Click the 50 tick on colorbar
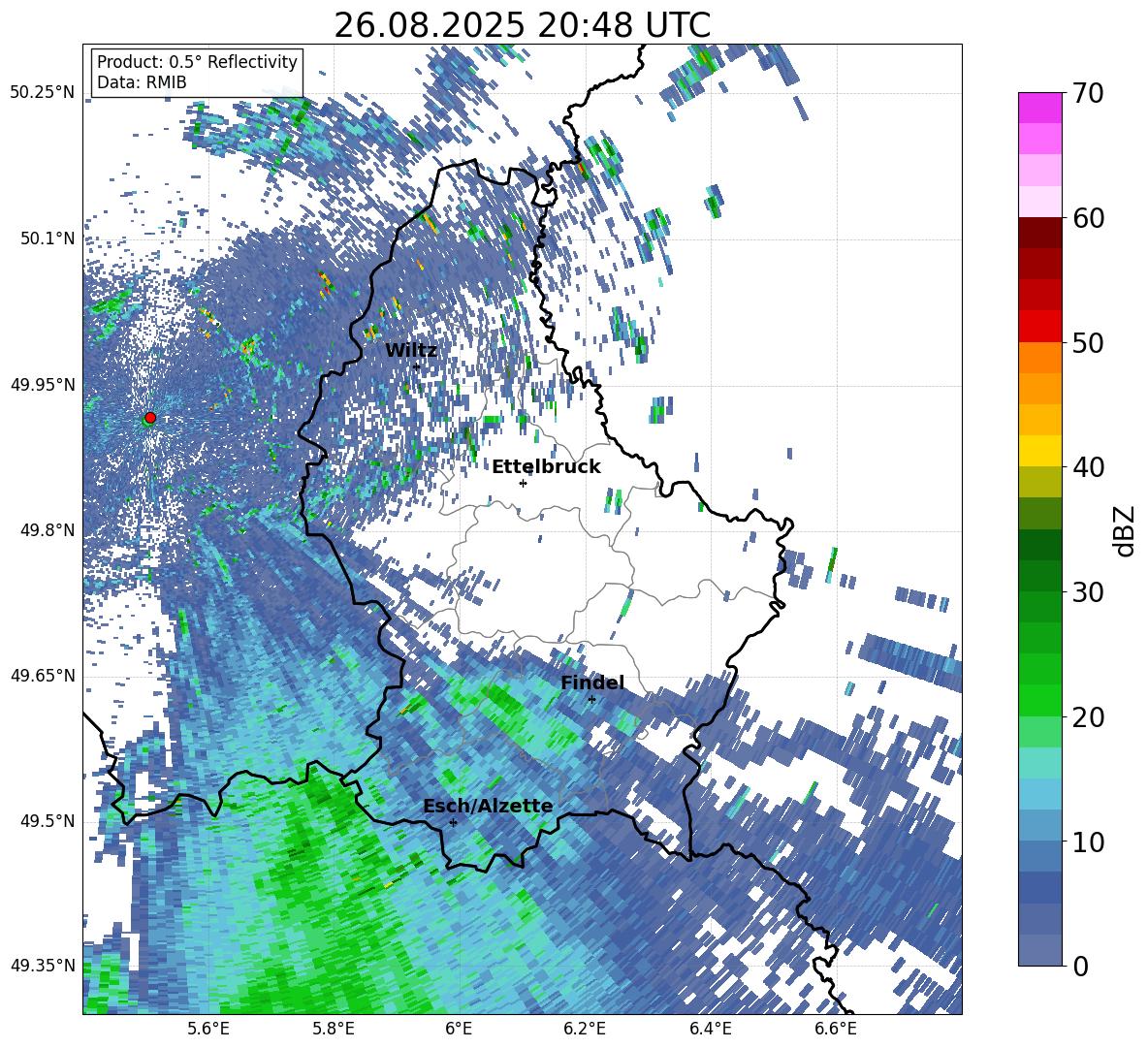This screenshot has height=1048, width=1148. 1088,342
